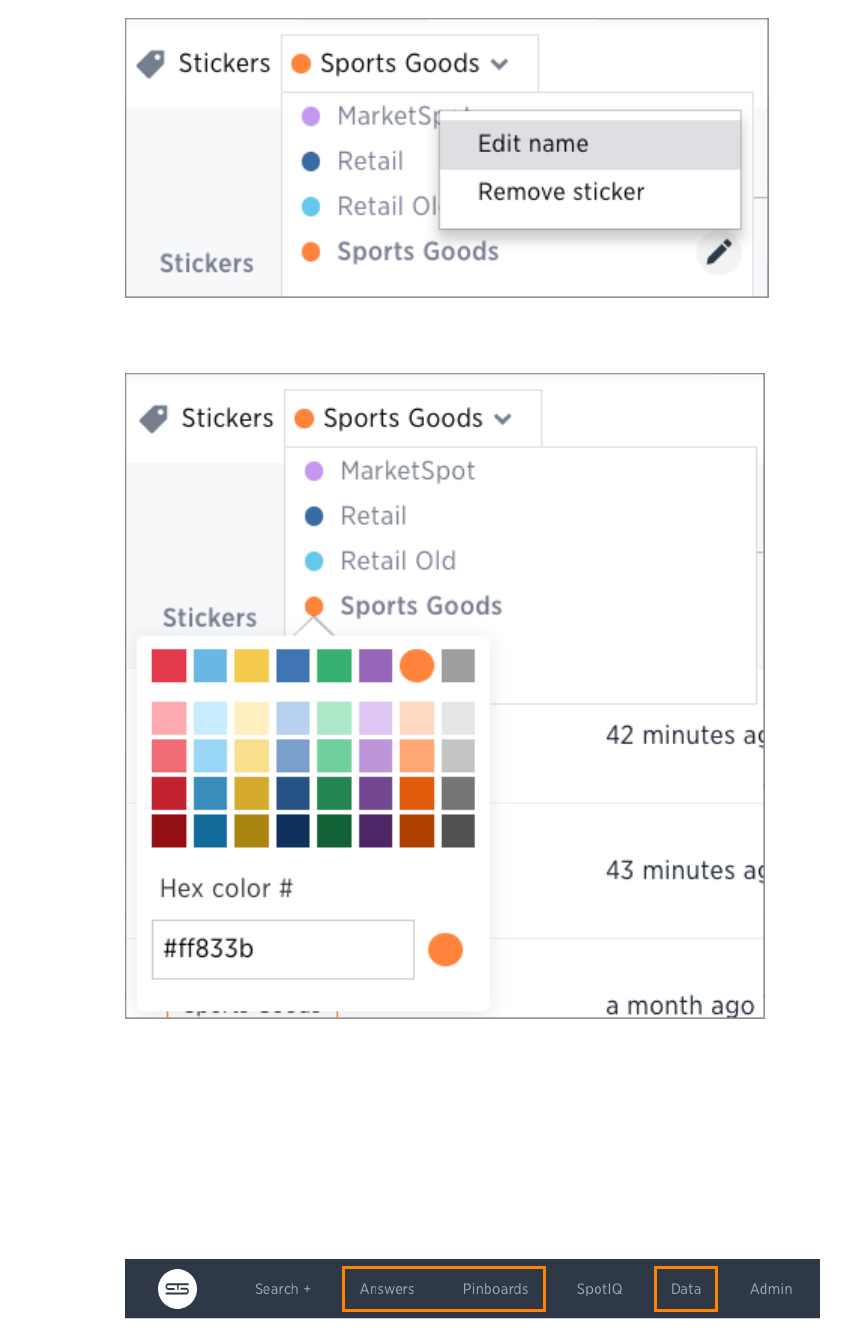864x1344 pixels.
Task: Select Remove sticker in the context menu
Action: (x=561, y=192)
